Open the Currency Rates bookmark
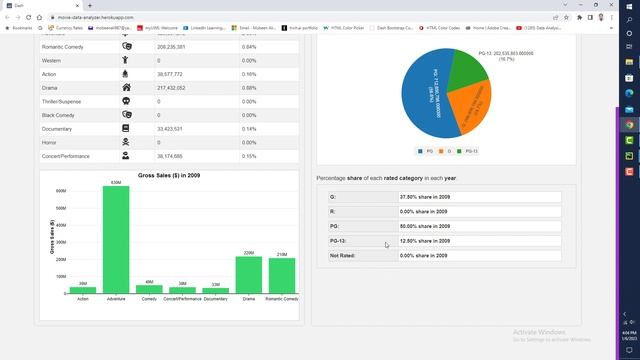This screenshot has height=360, width=640. pos(65,28)
